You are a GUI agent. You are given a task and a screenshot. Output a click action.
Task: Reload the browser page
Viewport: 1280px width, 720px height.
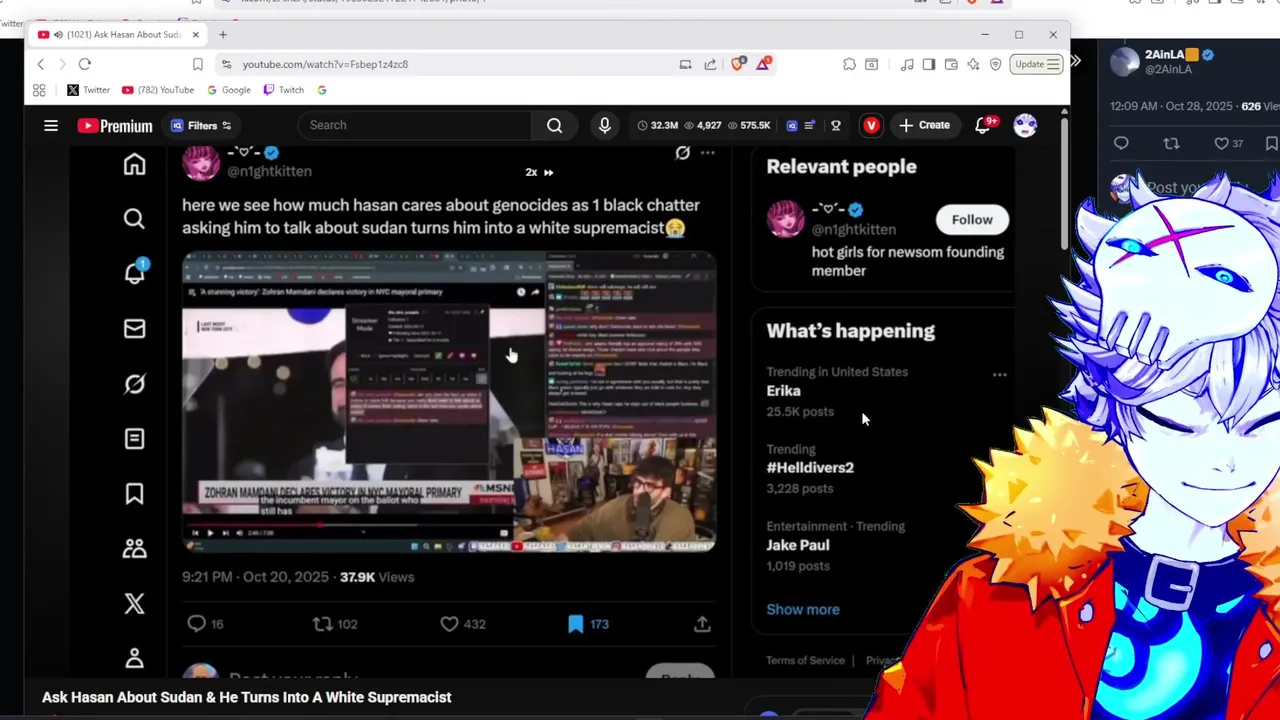coord(85,64)
